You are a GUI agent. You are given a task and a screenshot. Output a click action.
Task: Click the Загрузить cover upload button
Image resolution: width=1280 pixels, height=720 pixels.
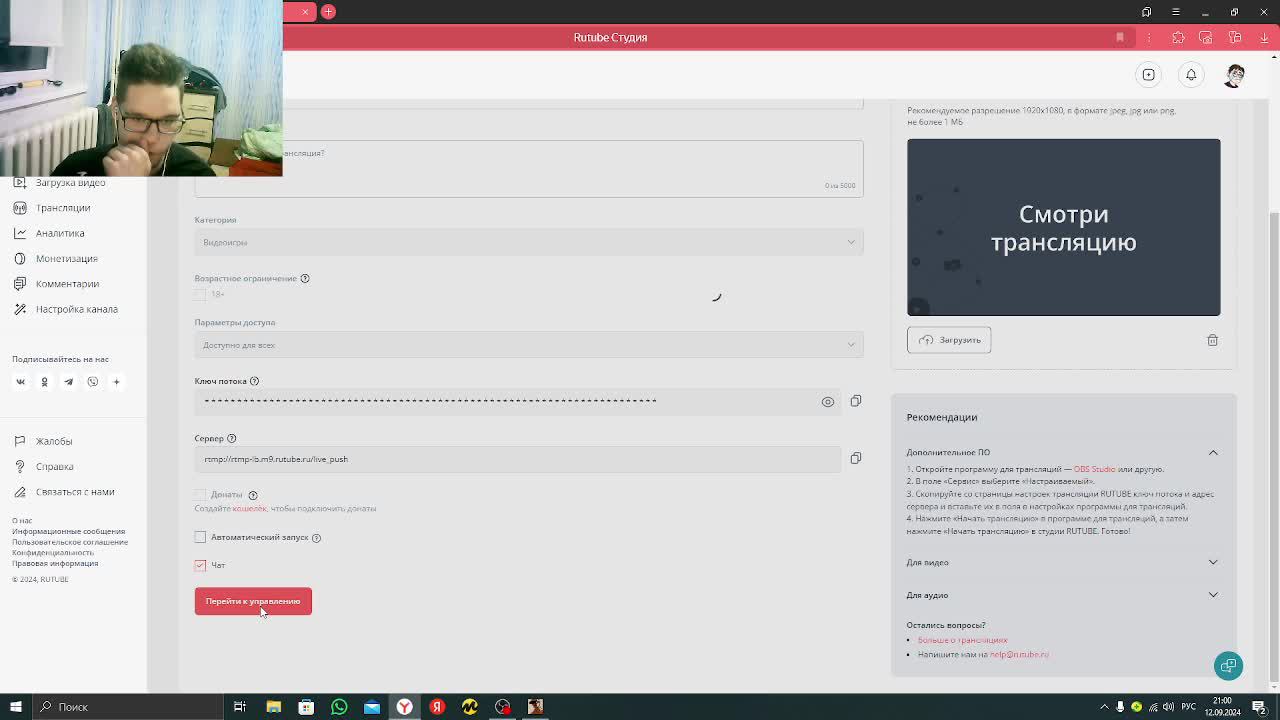(x=949, y=340)
